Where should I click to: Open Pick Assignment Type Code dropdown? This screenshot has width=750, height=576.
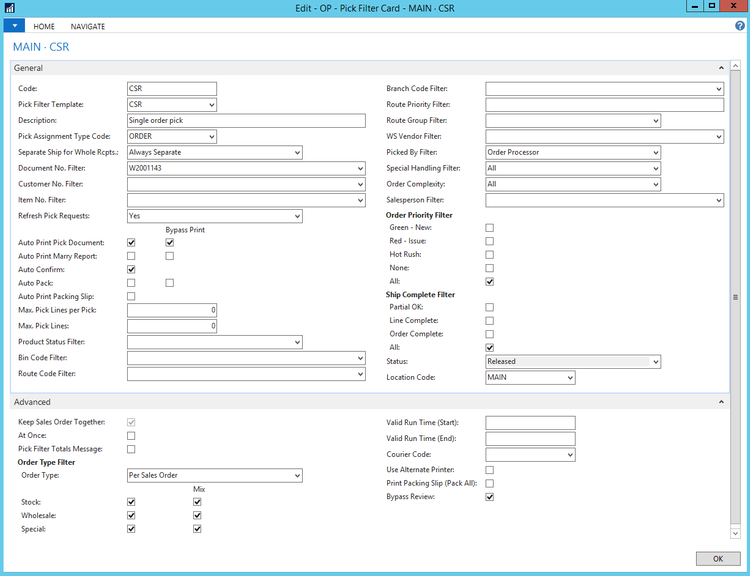pos(211,137)
